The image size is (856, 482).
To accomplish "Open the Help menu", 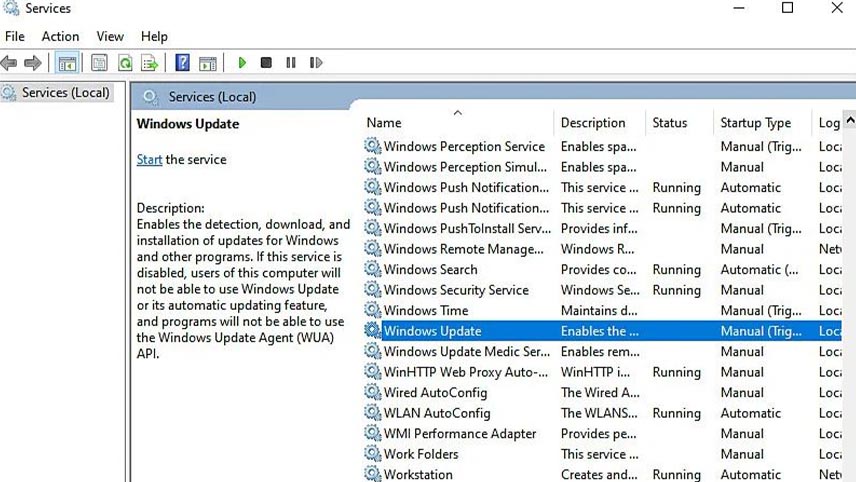I will coord(154,37).
